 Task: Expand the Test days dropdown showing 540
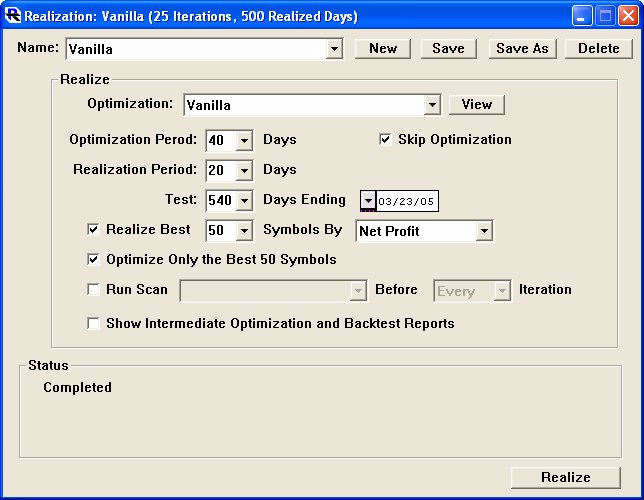click(x=244, y=201)
